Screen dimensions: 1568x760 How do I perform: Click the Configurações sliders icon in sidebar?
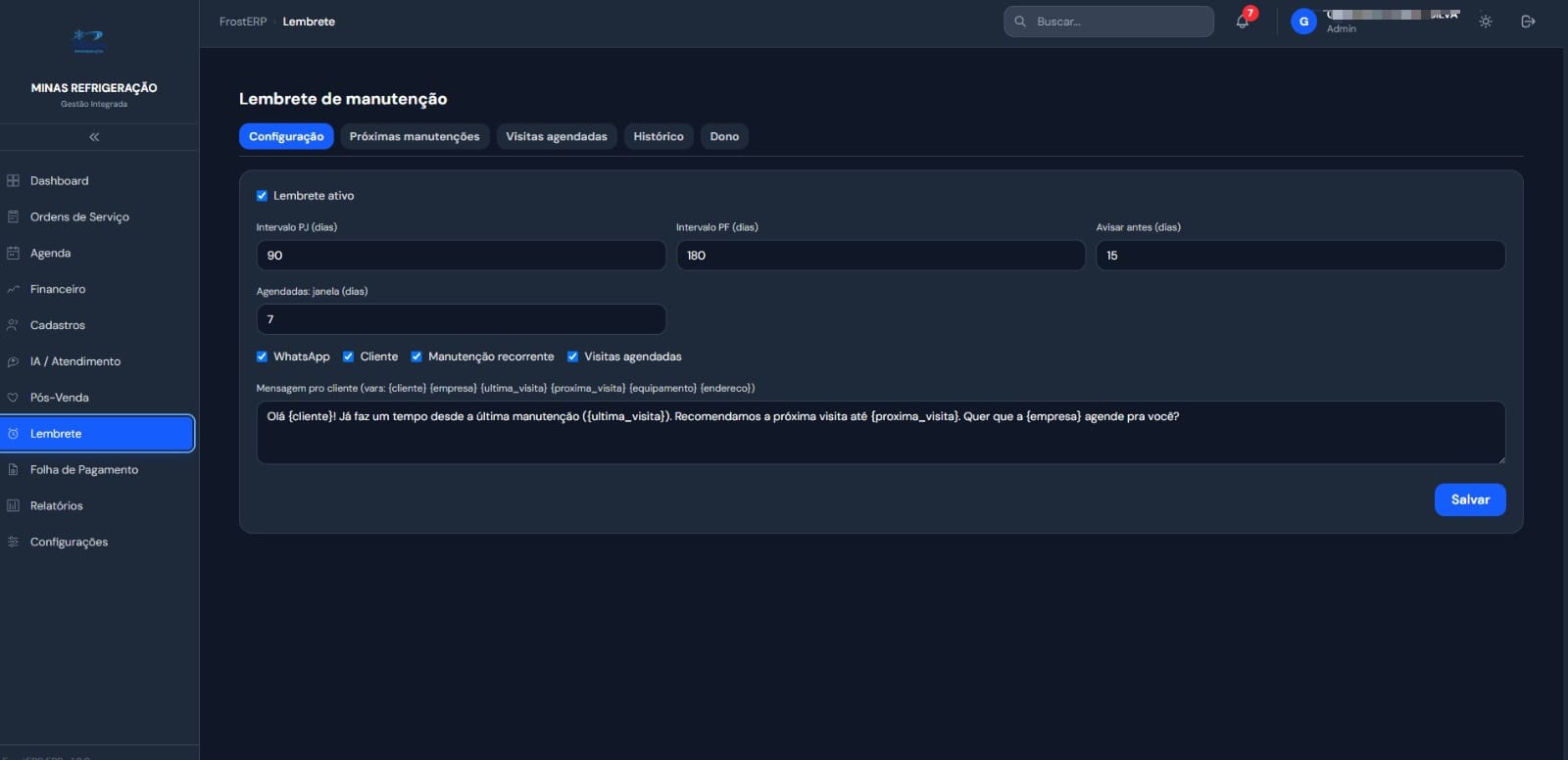tap(13, 542)
